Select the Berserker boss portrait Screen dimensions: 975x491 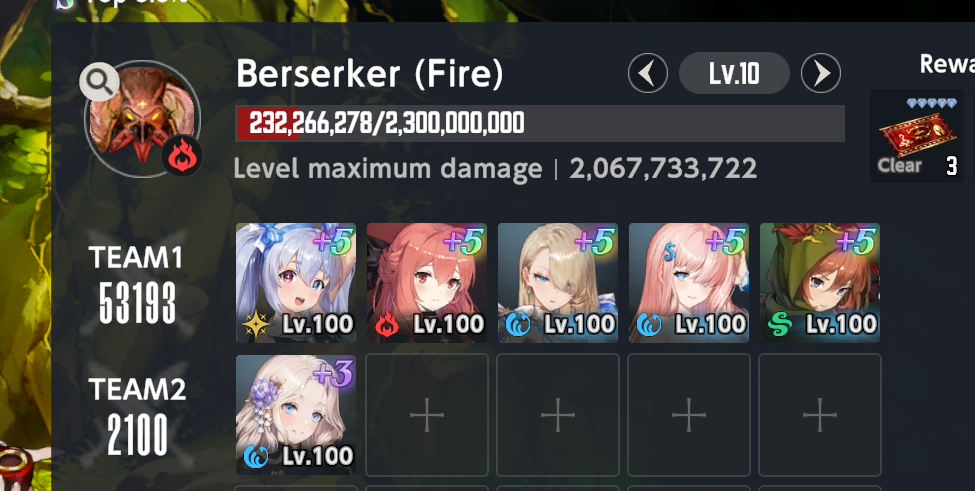(142, 118)
